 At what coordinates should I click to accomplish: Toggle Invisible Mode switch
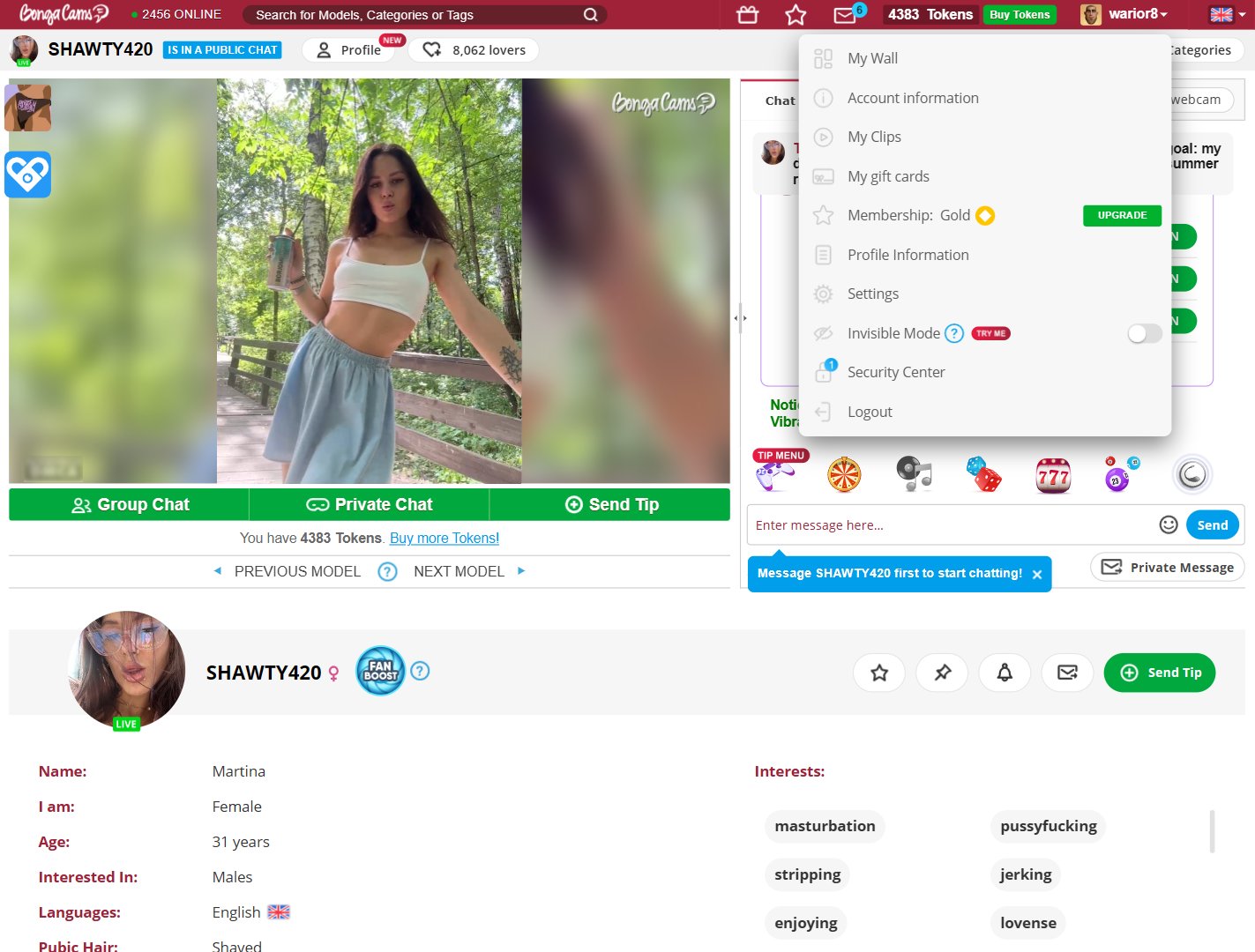tap(1145, 333)
